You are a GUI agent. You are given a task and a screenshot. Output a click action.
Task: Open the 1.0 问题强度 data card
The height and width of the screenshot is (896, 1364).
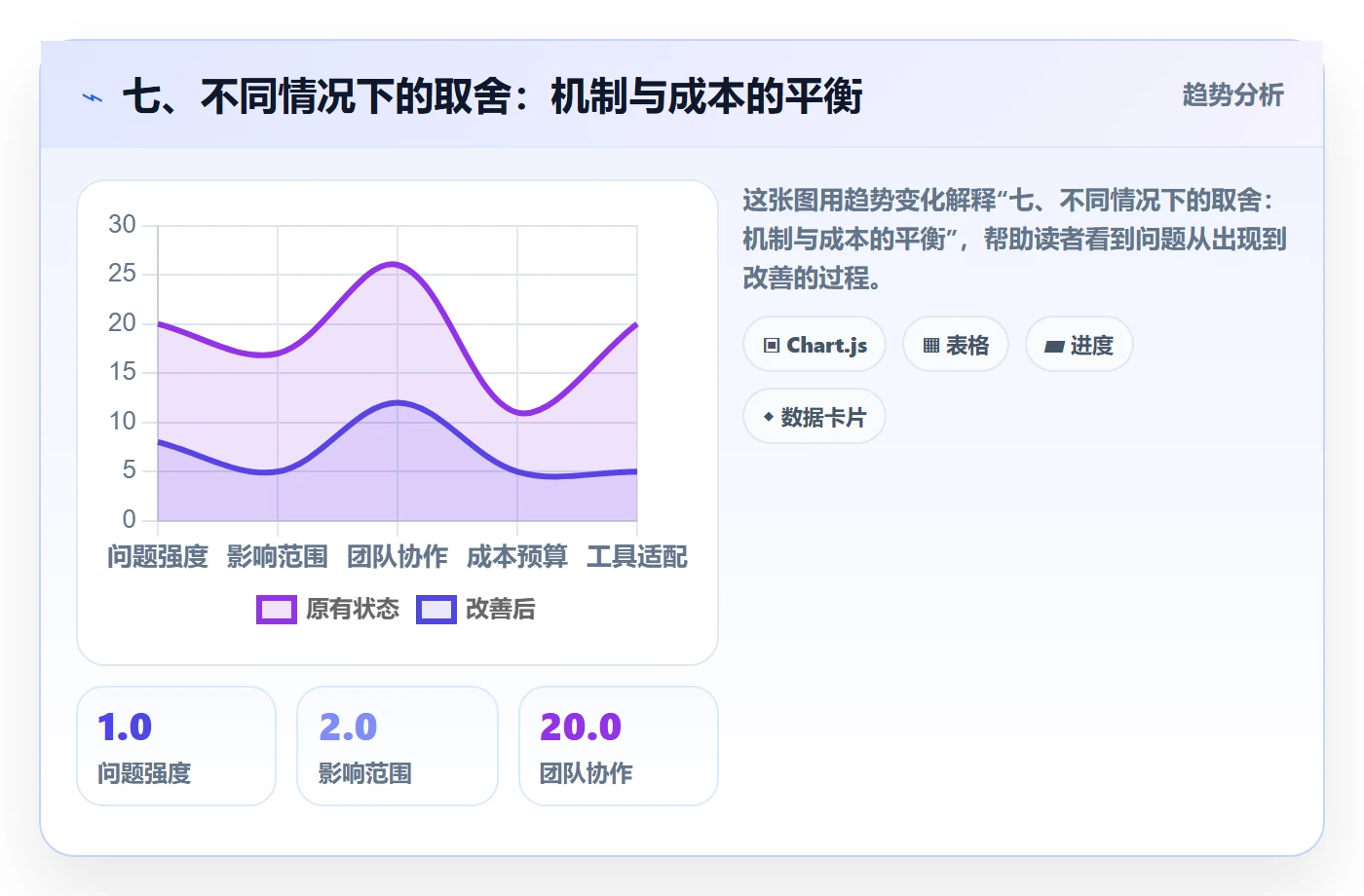tap(176, 746)
